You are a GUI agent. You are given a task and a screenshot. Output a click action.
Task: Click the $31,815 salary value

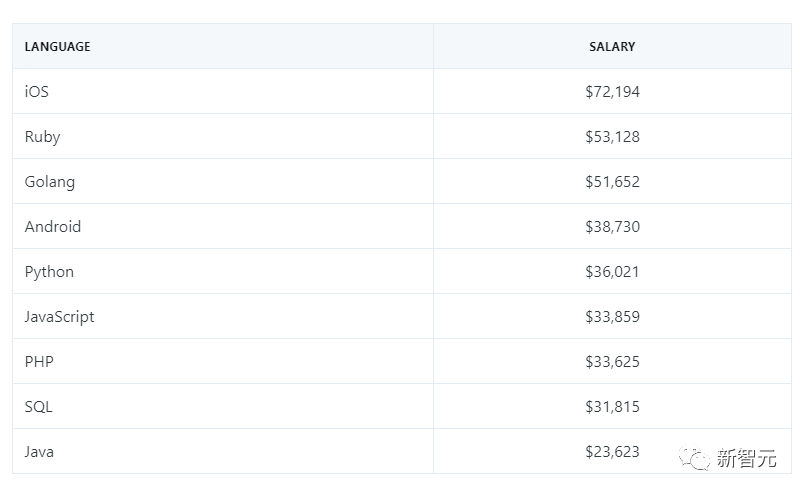coord(612,407)
